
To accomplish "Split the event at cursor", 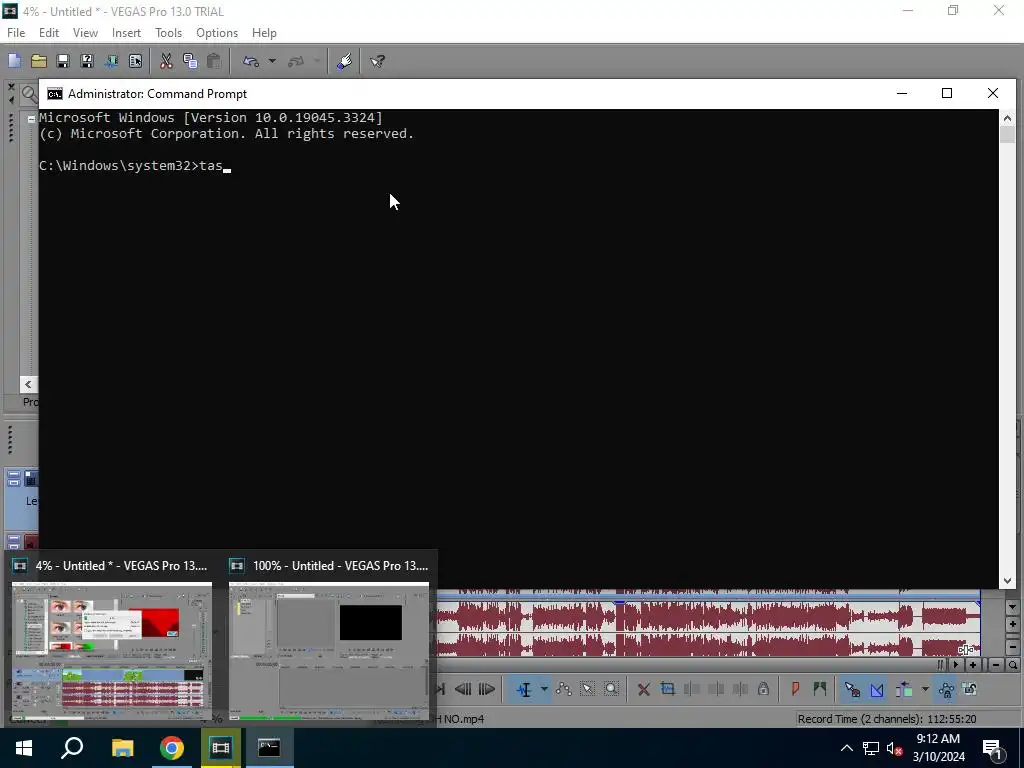I will click(740, 689).
